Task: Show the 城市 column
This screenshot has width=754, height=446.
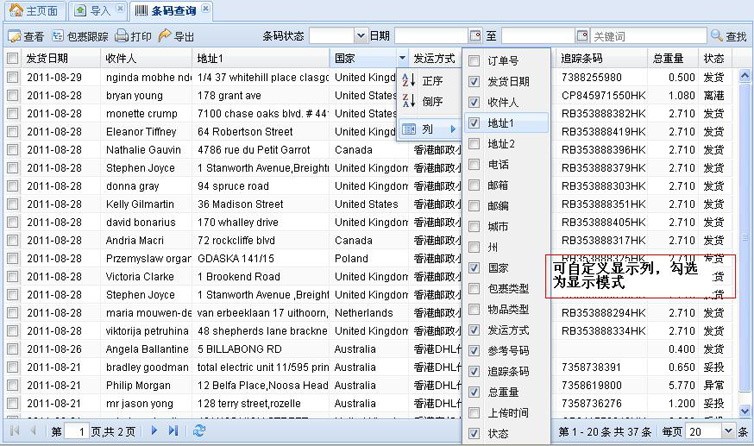Action: [x=474, y=227]
